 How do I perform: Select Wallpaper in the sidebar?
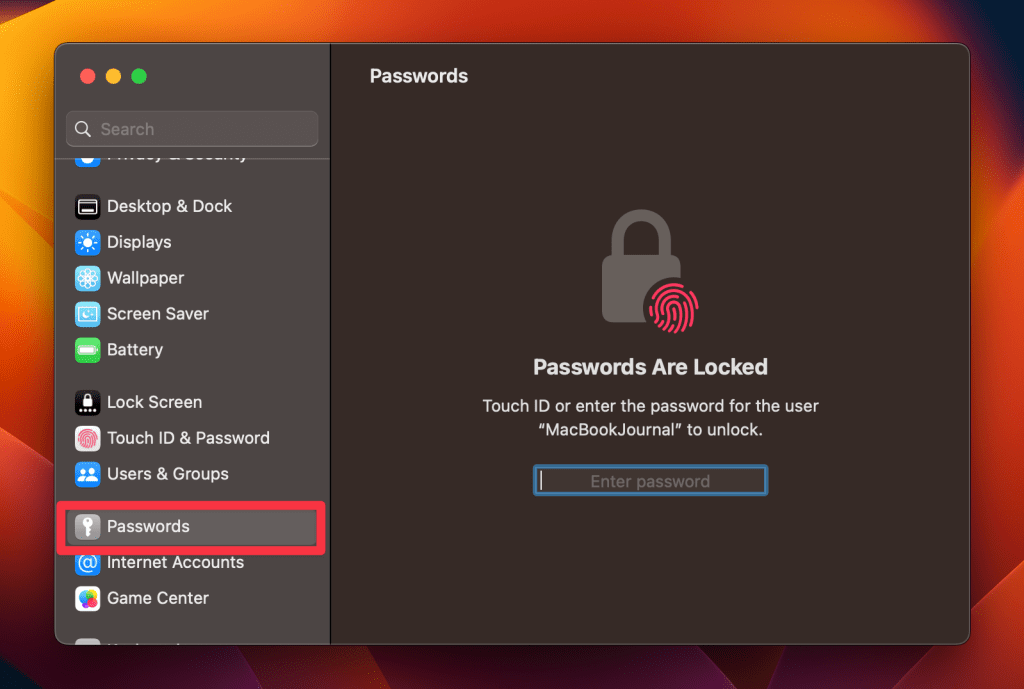[x=146, y=279]
